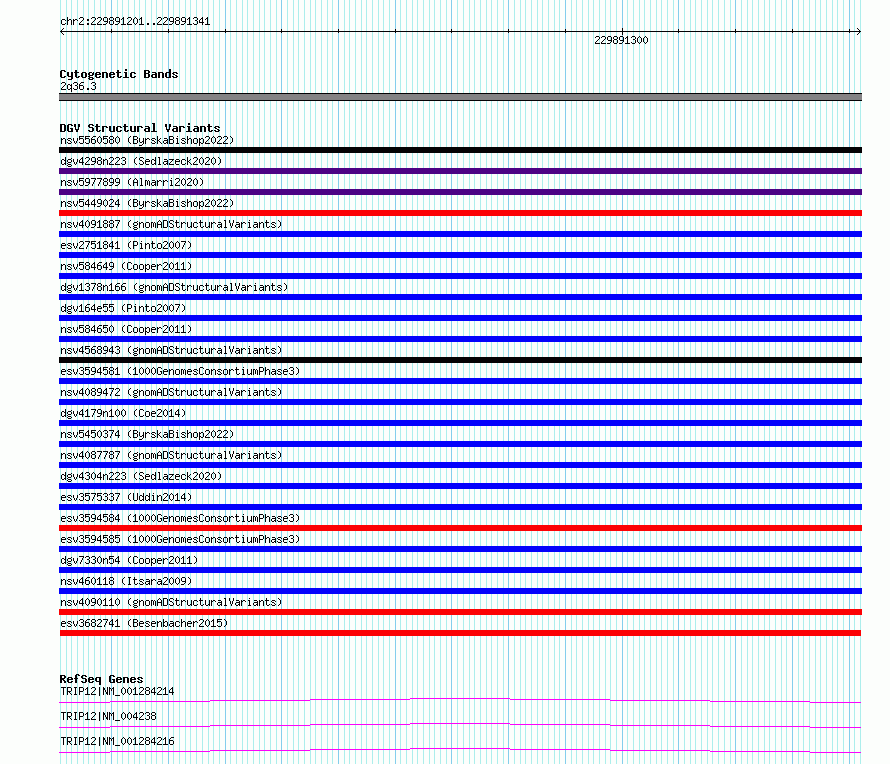The height and width of the screenshot is (764, 890).
Task: Click the red bar under esv3594584
Action: coord(460,528)
